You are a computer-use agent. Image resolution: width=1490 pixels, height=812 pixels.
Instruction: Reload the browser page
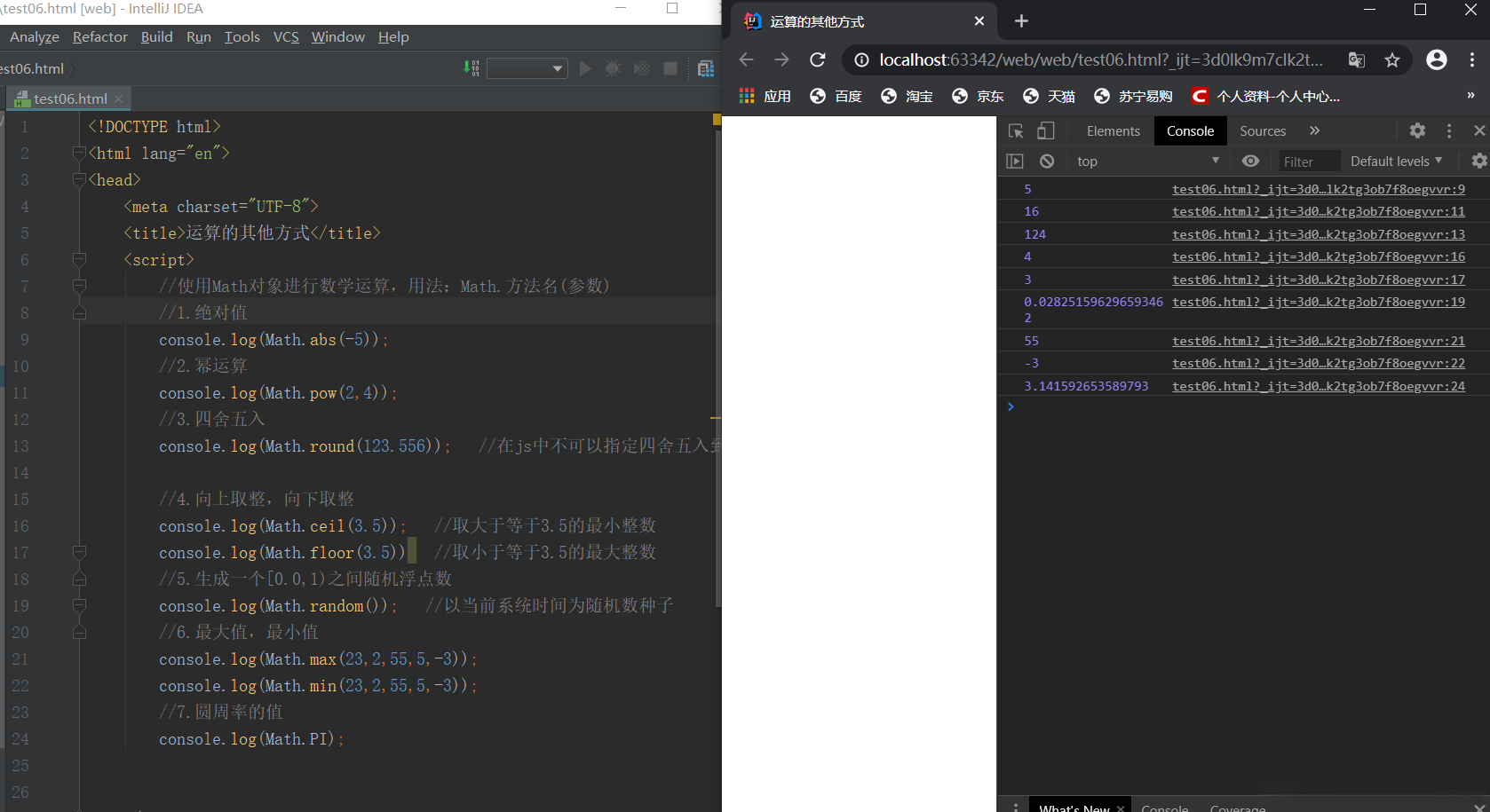pos(818,60)
